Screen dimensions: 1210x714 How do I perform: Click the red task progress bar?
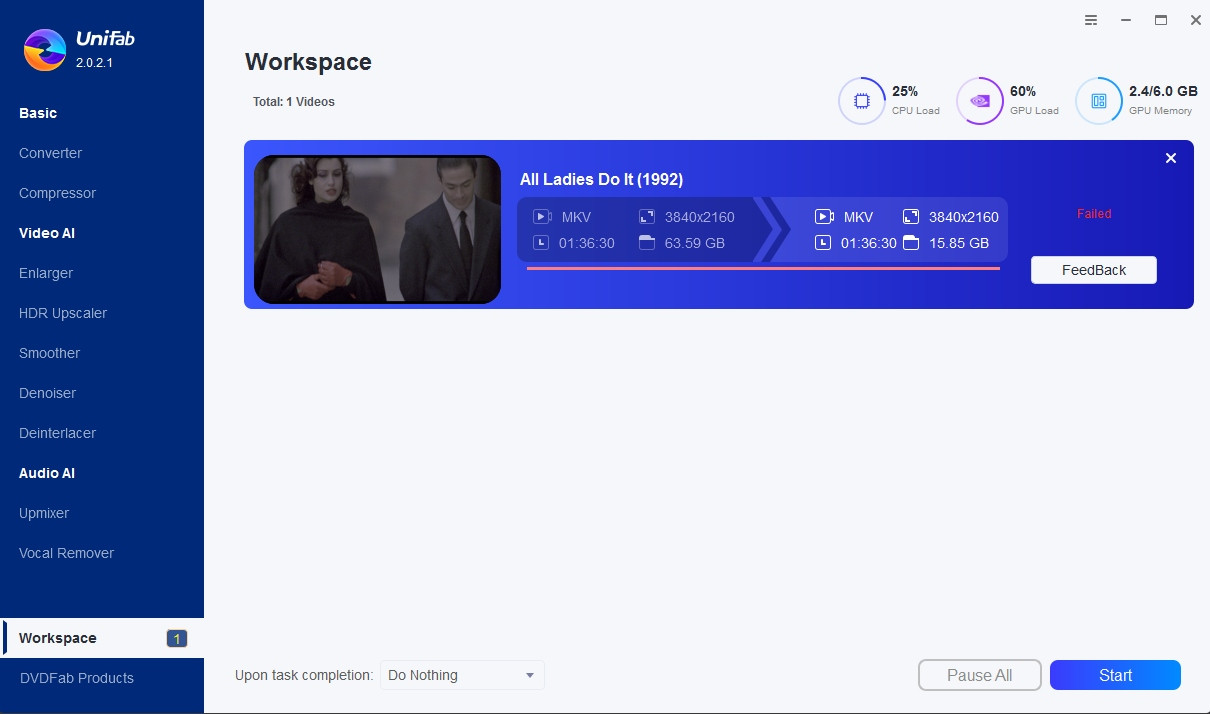[762, 268]
